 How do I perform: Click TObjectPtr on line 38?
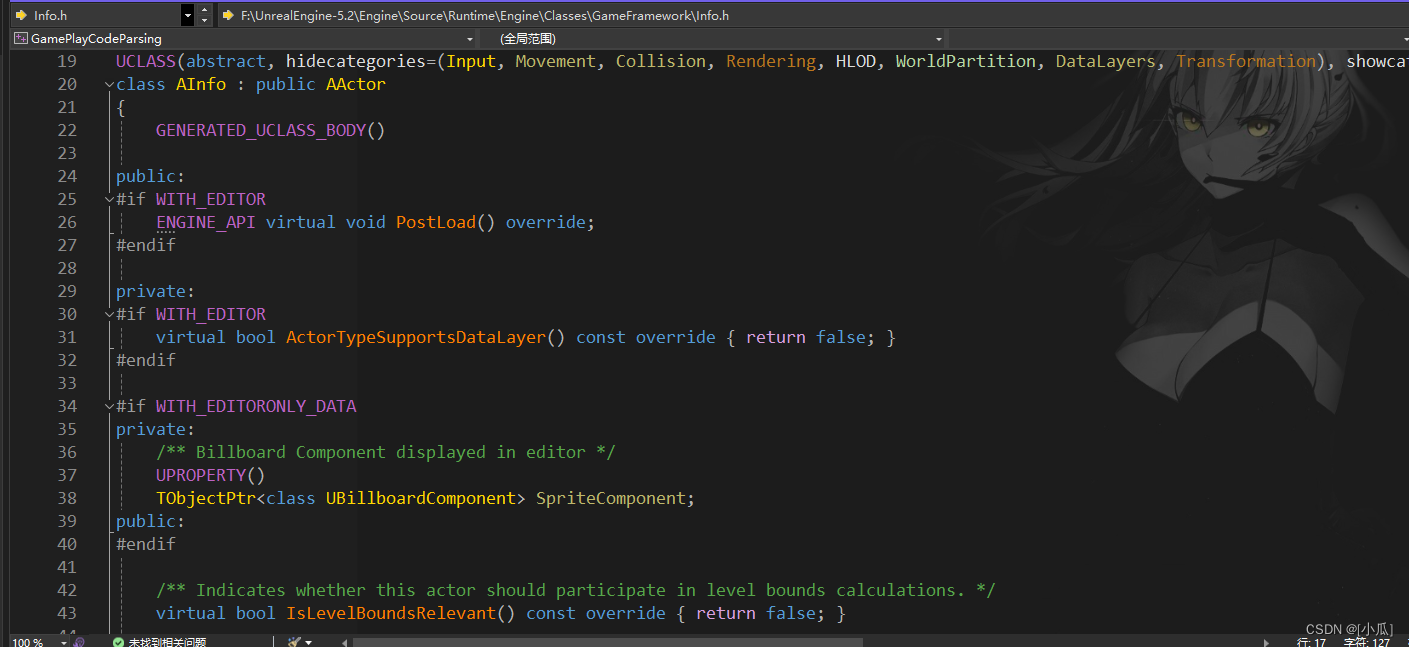click(206, 498)
